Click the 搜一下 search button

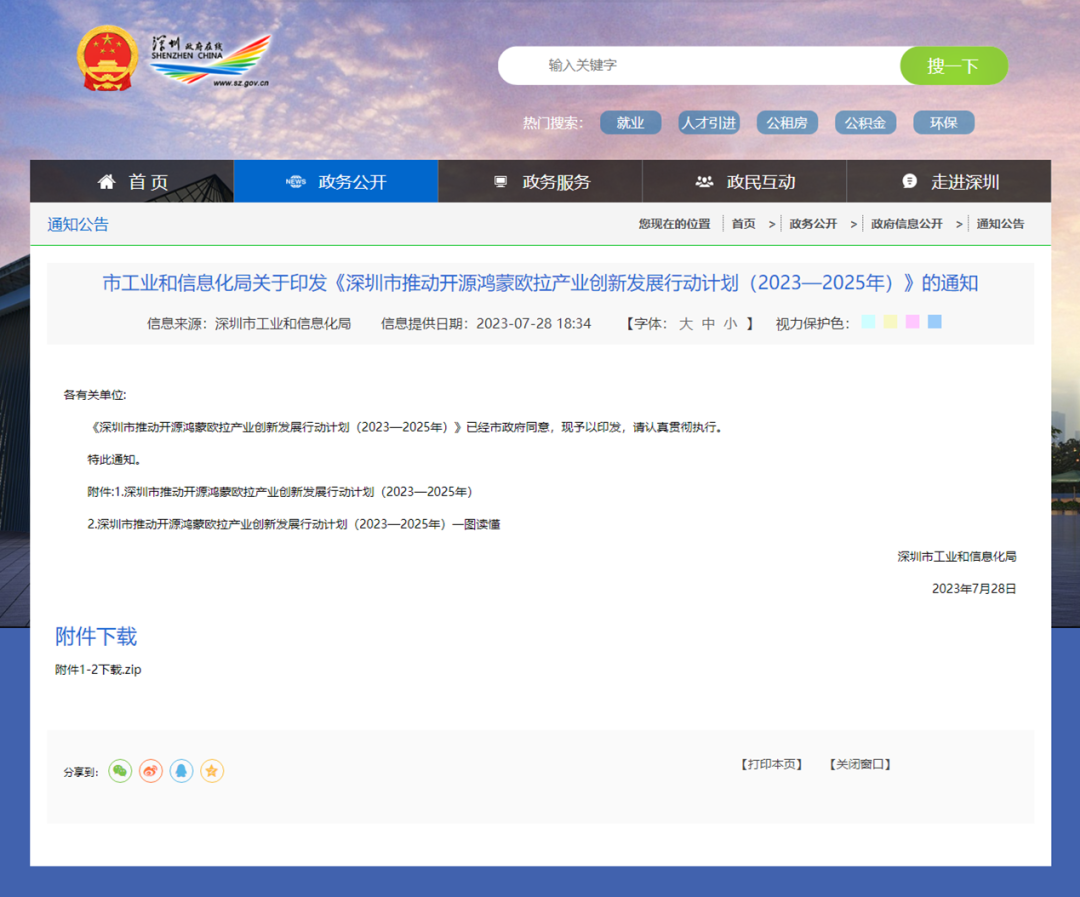pos(953,64)
